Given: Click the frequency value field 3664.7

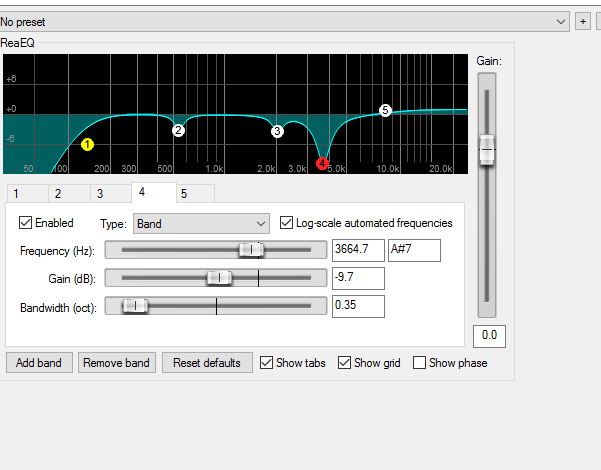Looking at the screenshot, I should click(x=358, y=250).
